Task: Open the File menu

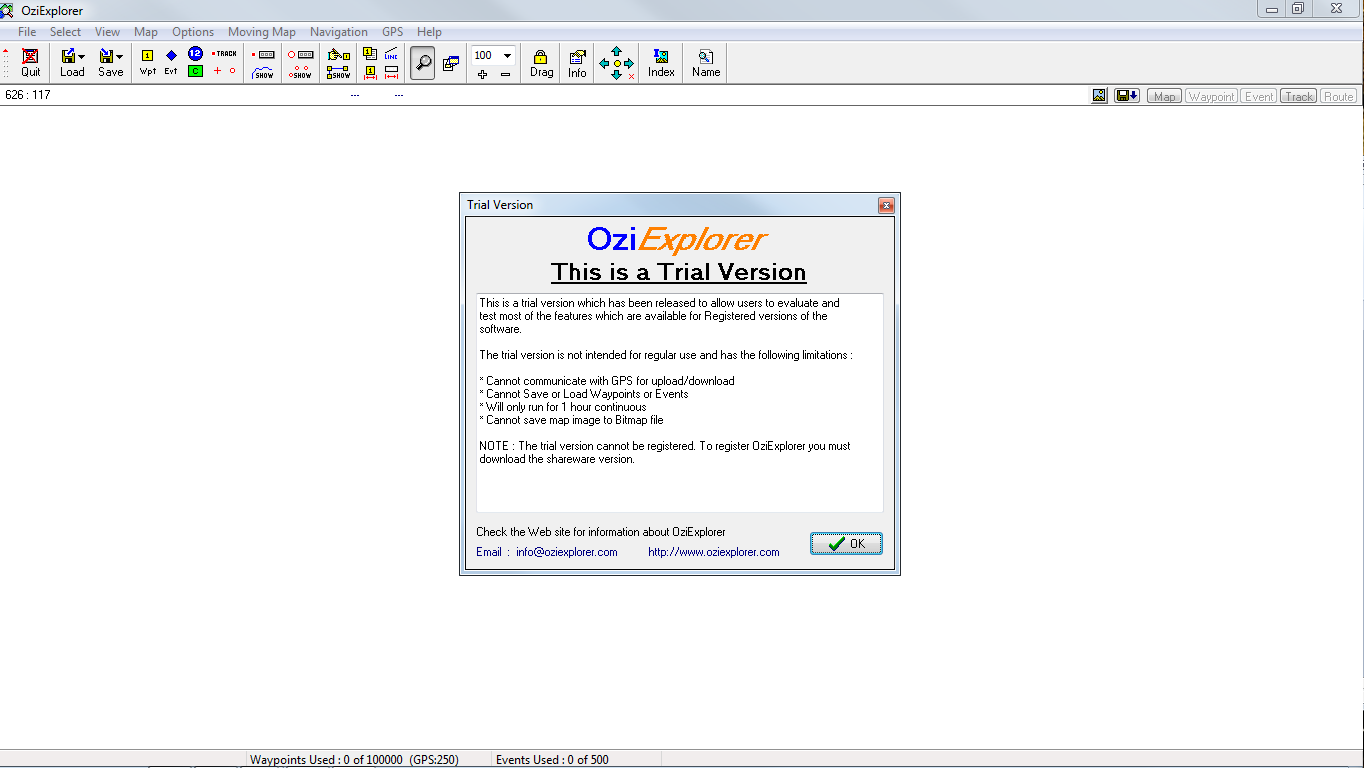Action: tap(27, 32)
